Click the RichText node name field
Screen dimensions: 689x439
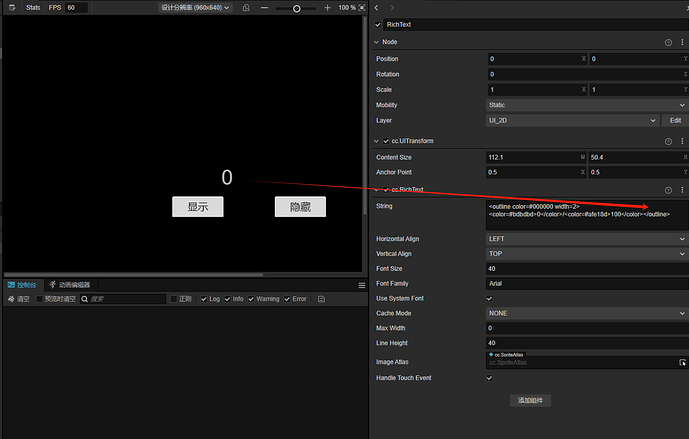click(536, 25)
